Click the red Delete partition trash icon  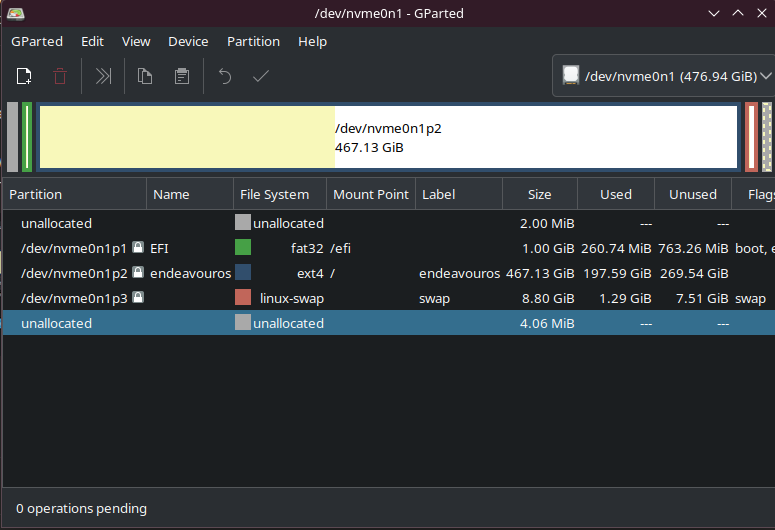60,76
